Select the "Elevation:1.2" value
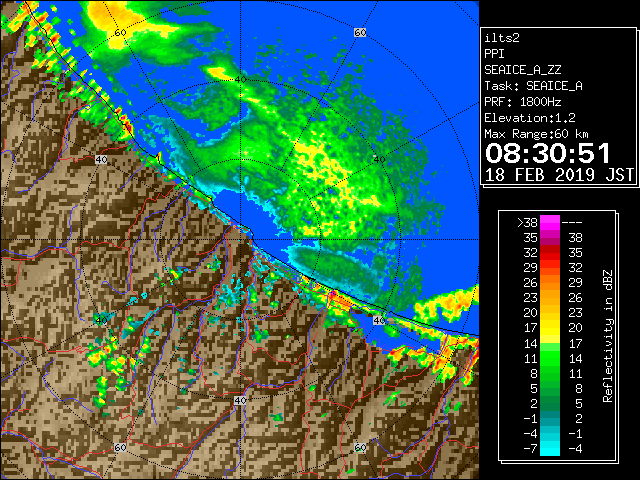 coord(530,118)
